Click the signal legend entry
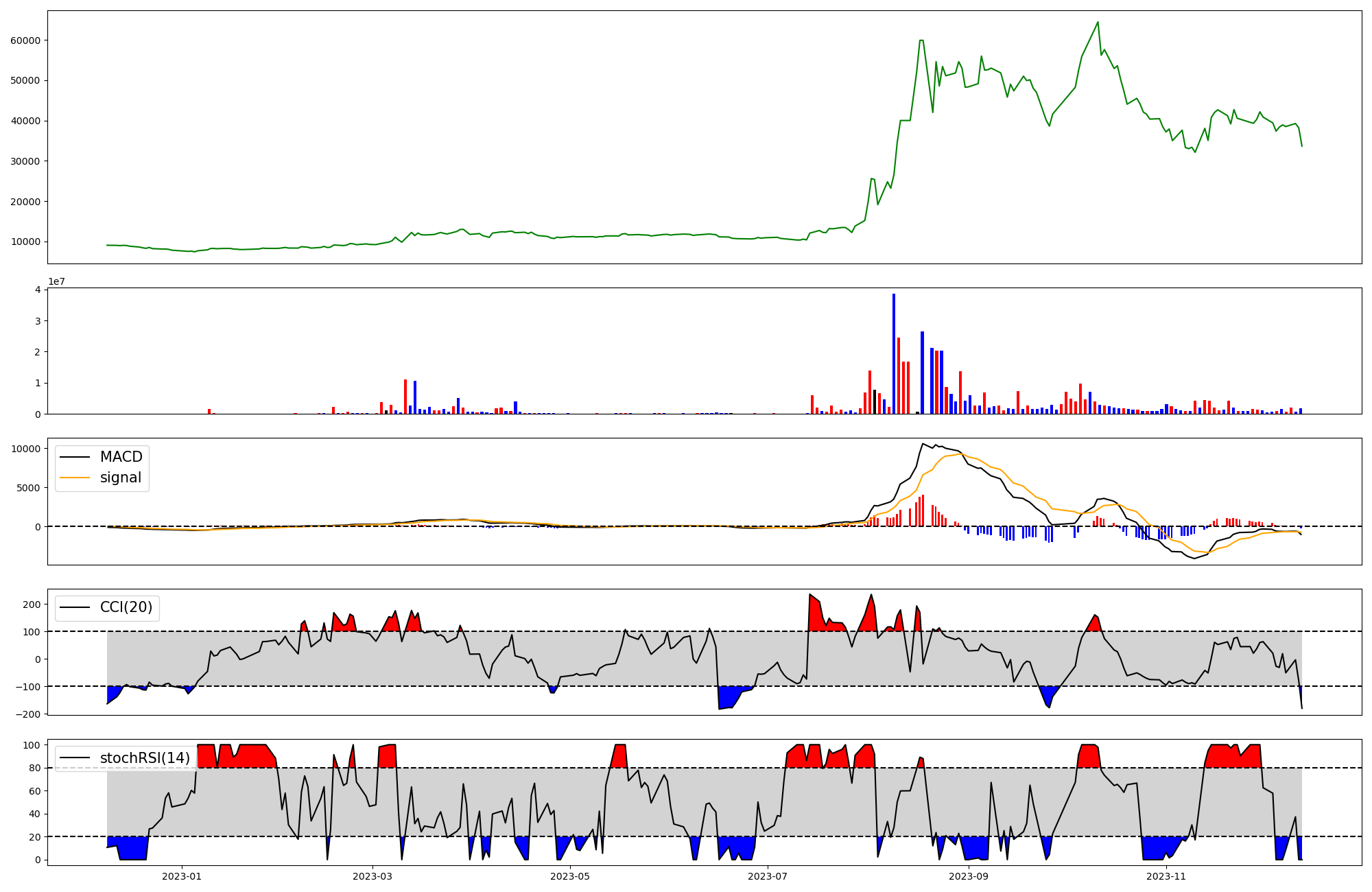The width and height of the screenshot is (1372, 892). (120, 478)
